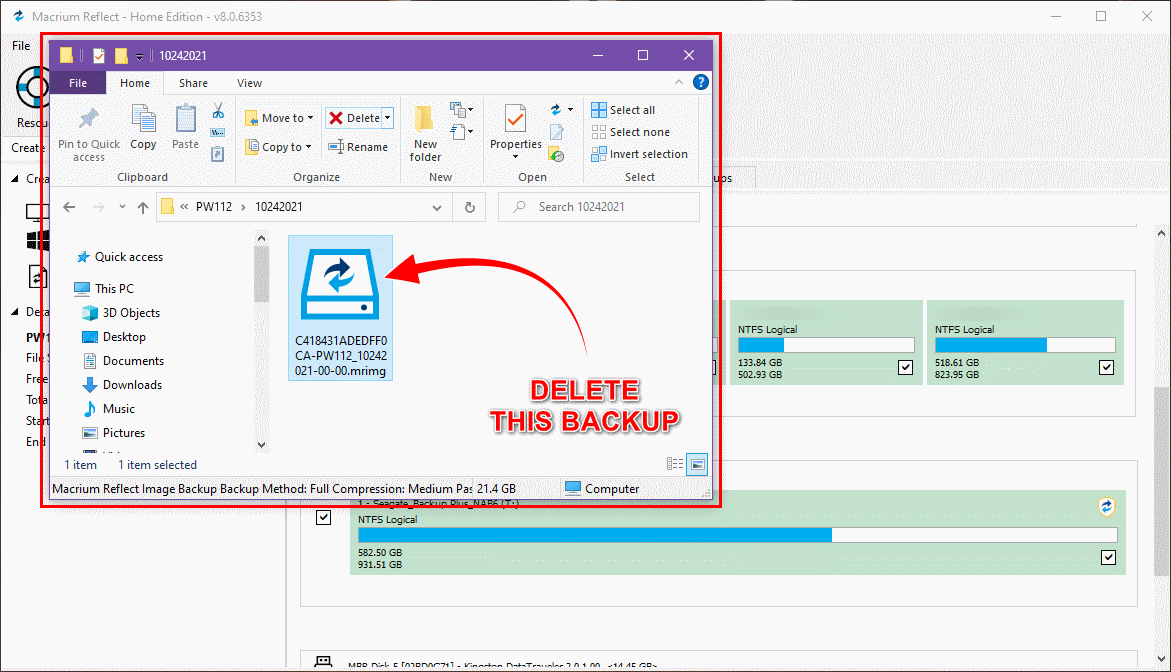Open the Easy access dropdown

click(x=462, y=132)
